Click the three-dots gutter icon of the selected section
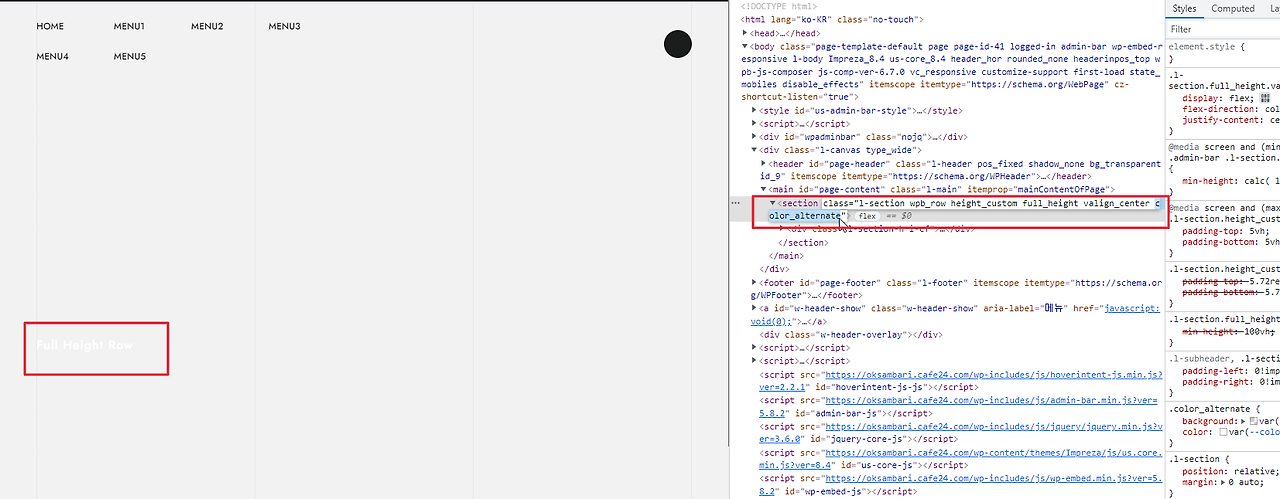1280x499 pixels. [x=736, y=203]
